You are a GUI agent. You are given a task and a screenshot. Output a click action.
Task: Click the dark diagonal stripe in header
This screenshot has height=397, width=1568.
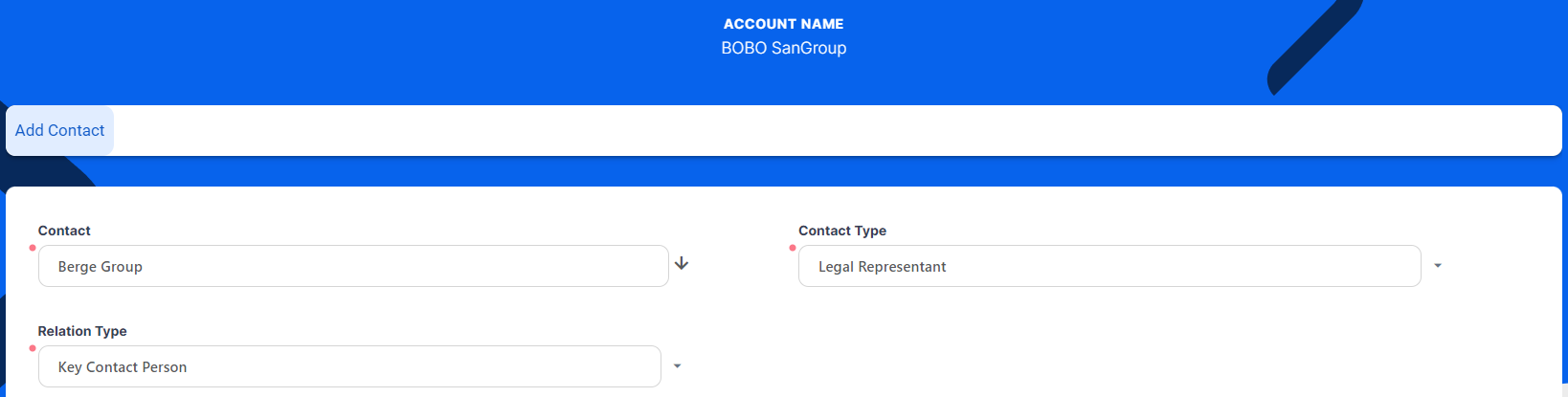1311,48
